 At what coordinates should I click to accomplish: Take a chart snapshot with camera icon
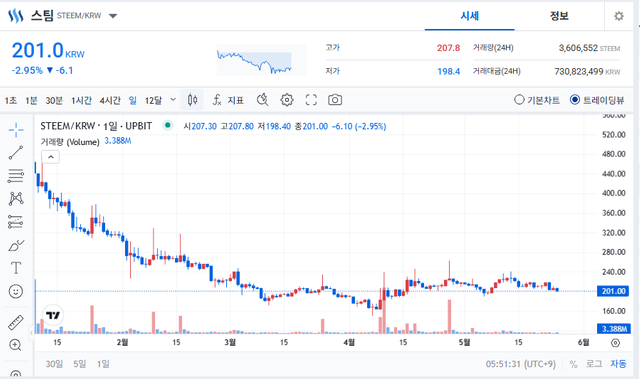click(x=335, y=100)
